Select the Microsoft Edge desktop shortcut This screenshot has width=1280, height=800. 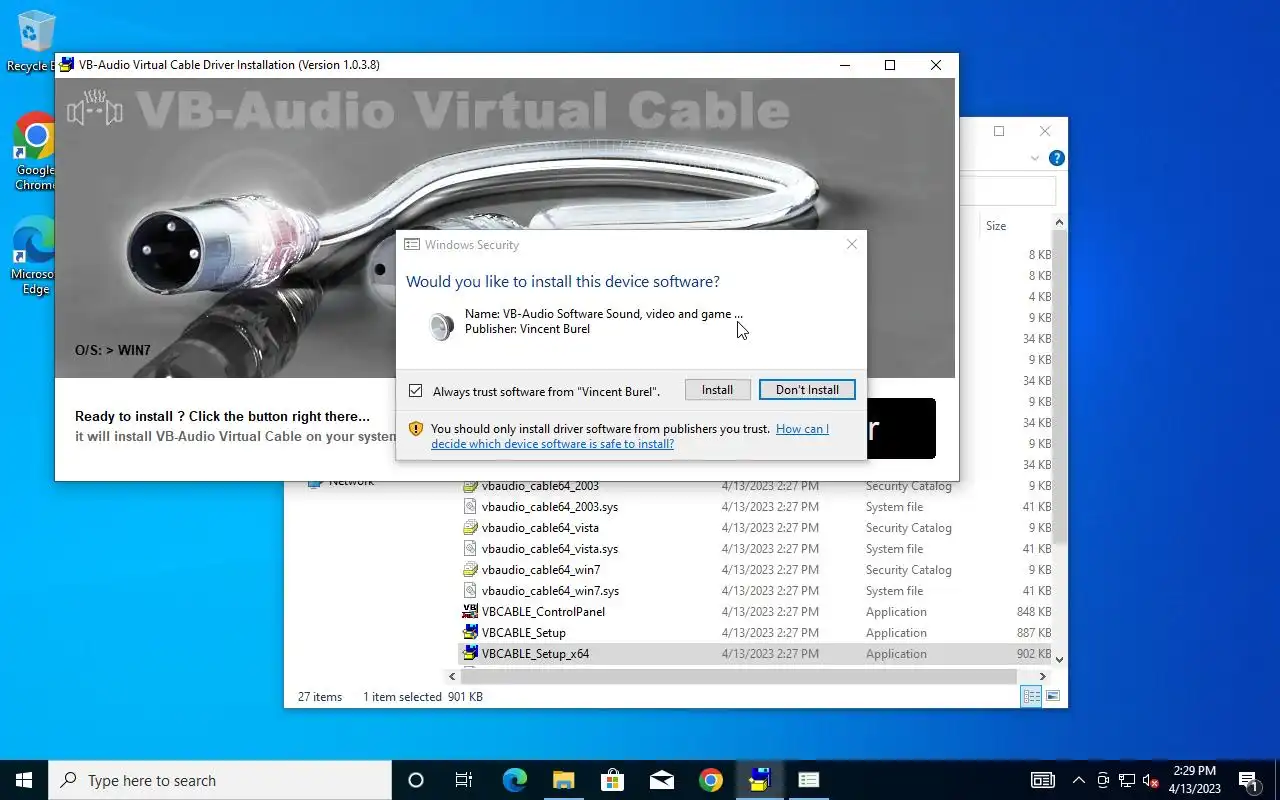click(34, 255)
